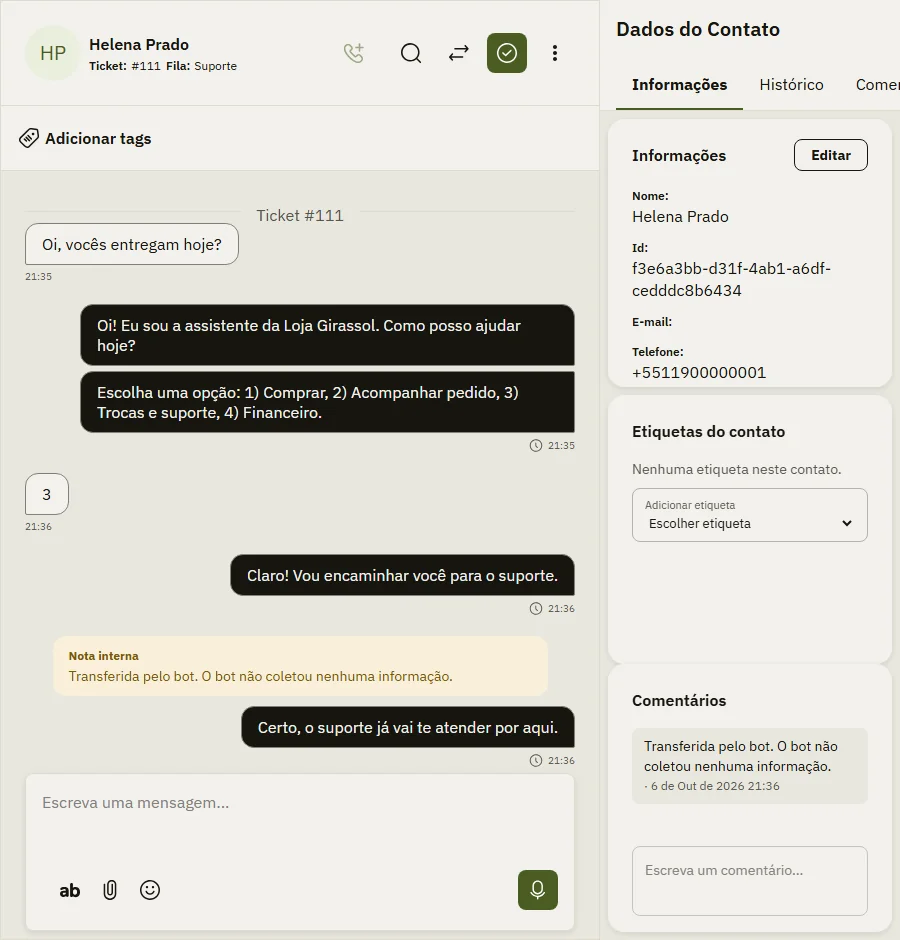Click the Etiquetas do contato heading

coord(708,432)
